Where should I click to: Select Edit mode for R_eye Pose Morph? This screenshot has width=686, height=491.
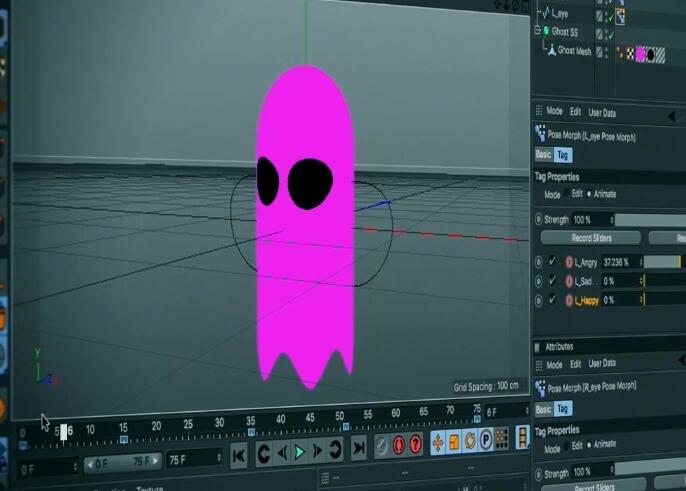567,445
